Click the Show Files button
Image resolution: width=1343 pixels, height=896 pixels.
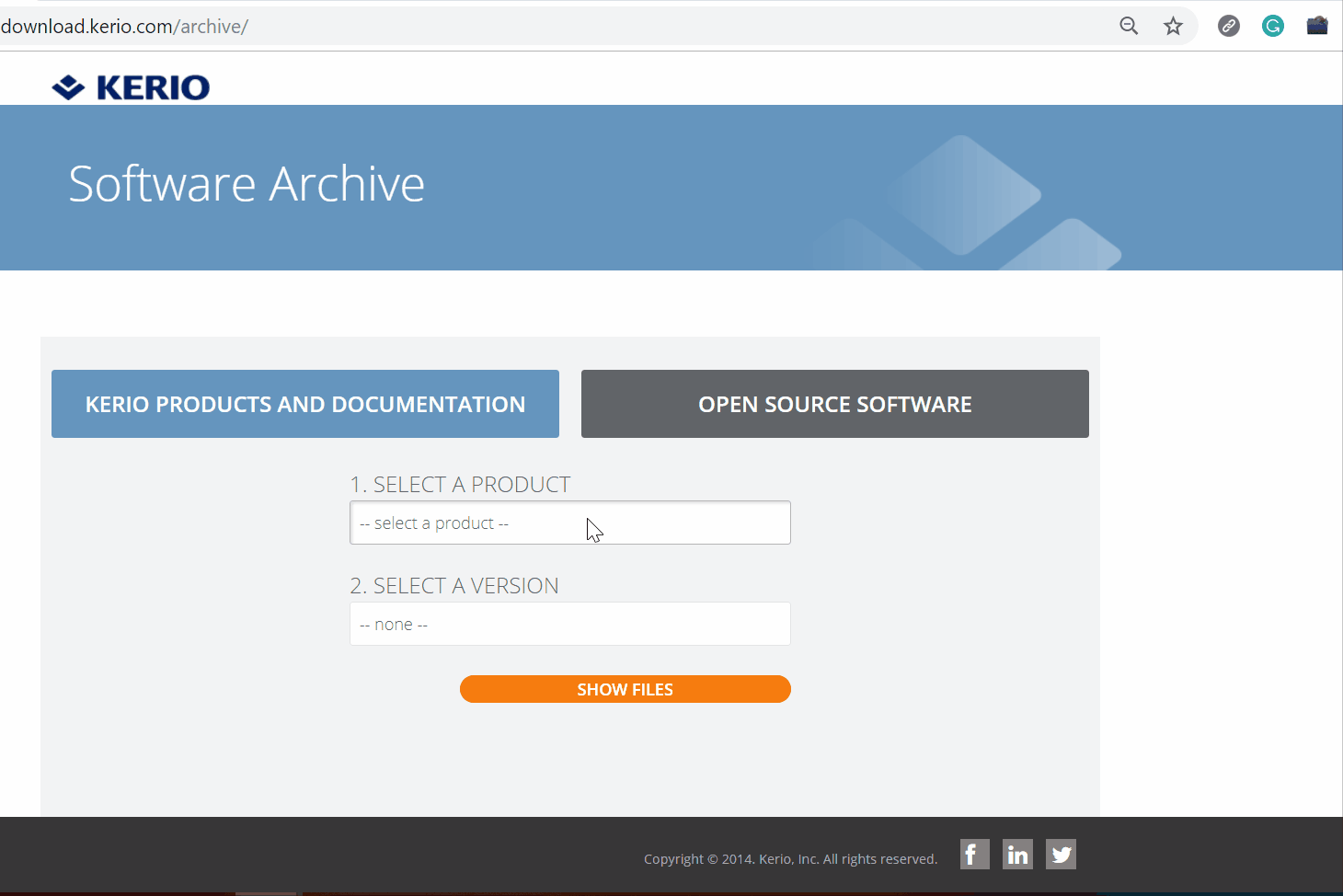(x=626, y=689)
